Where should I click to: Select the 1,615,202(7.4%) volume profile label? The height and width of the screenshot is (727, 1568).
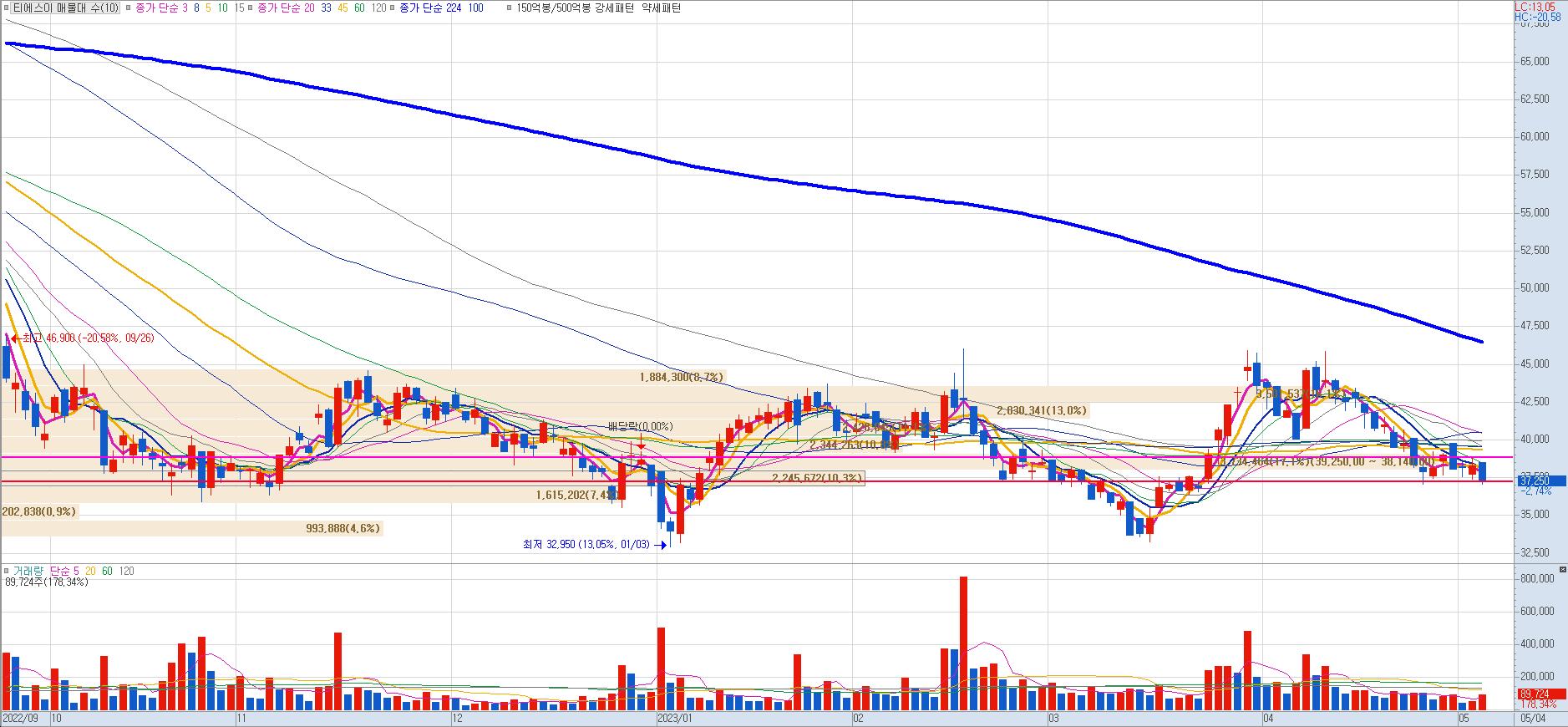[578, 496]
